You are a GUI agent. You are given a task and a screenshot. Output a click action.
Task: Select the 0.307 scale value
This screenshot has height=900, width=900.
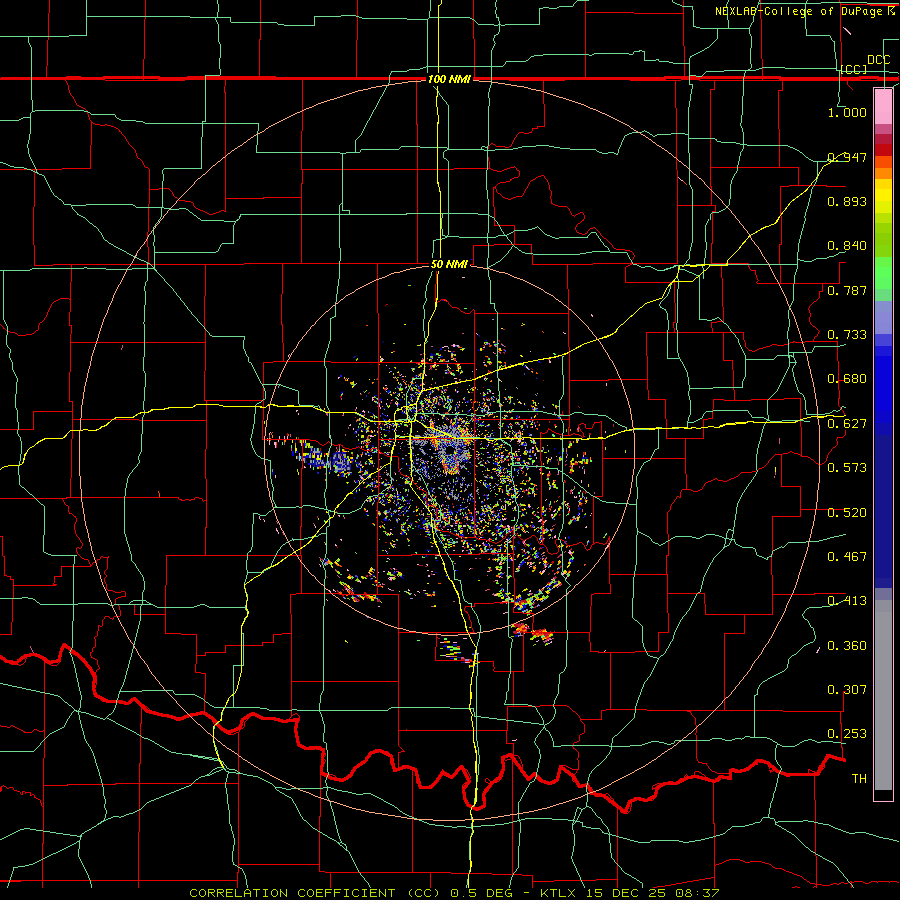847,689
